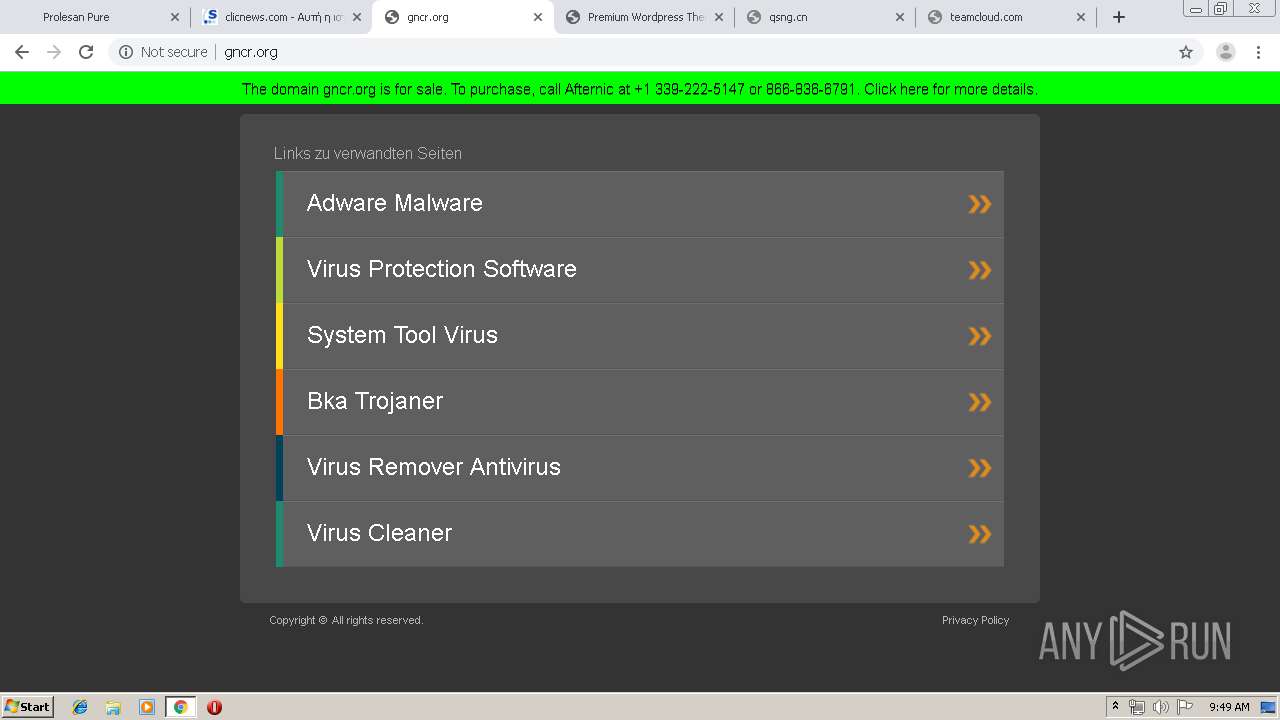This screenshot has height=720, width=1280.
Task: Click orange arrows on Virus Remover Antivirus row
Action: pos(980,468)
